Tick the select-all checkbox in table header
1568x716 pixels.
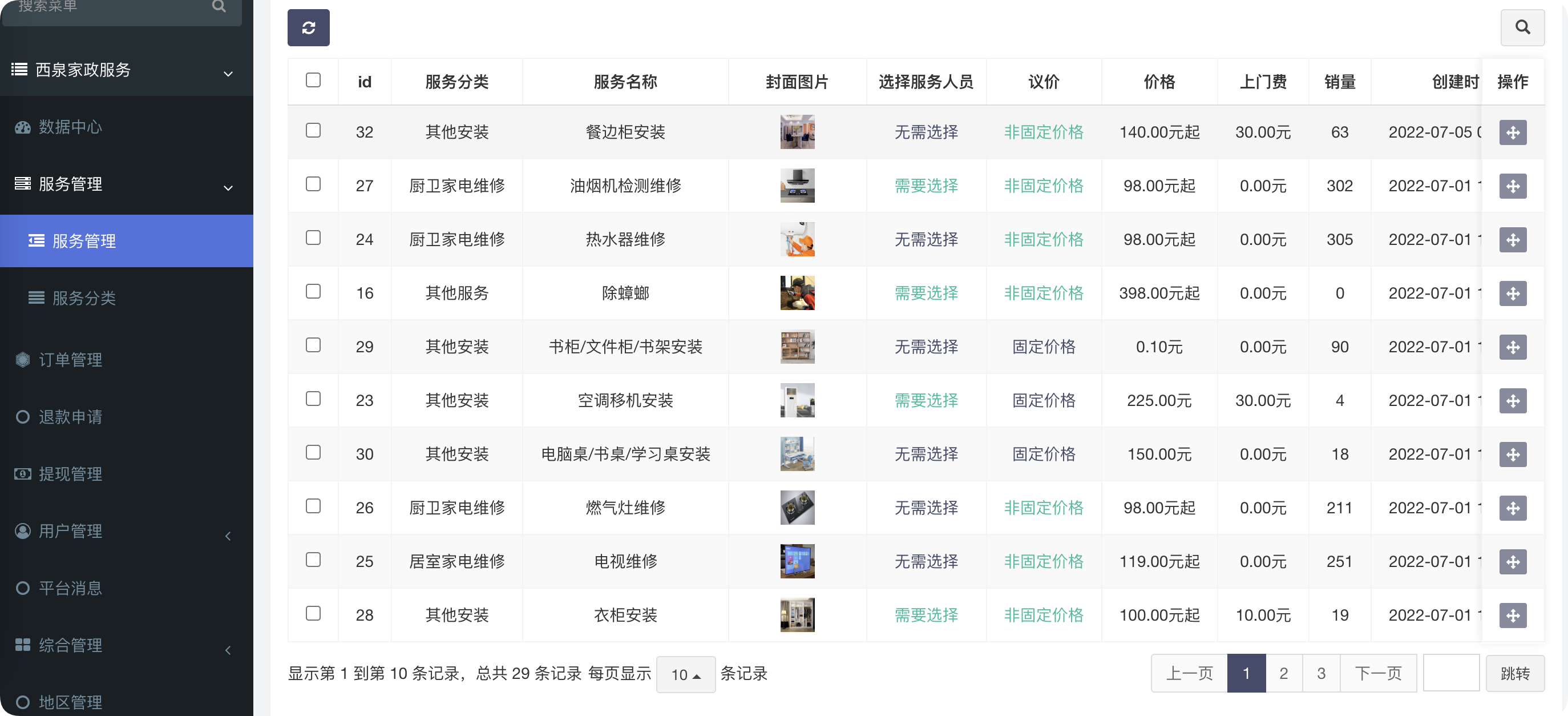[313, 81]
